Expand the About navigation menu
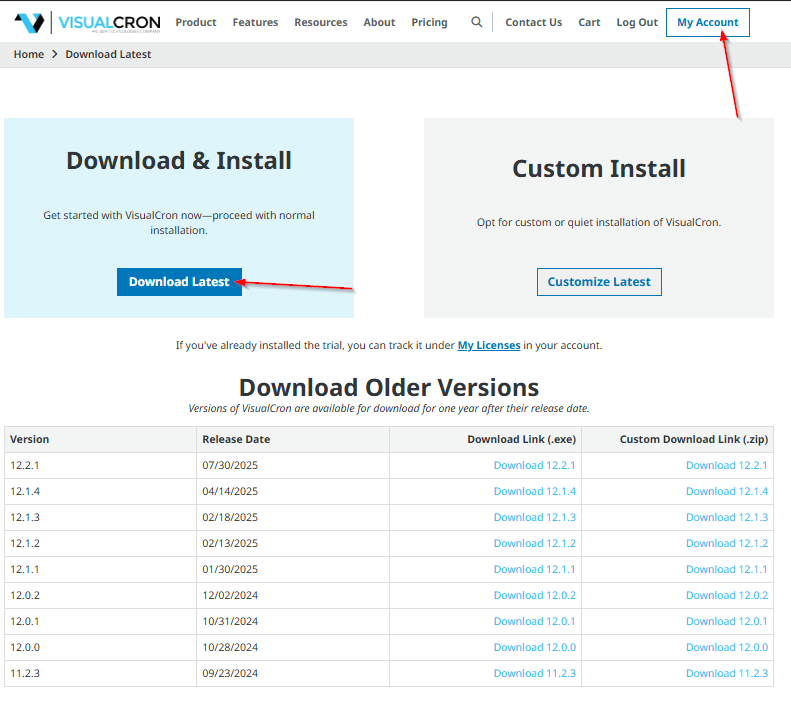 (379, 22)
